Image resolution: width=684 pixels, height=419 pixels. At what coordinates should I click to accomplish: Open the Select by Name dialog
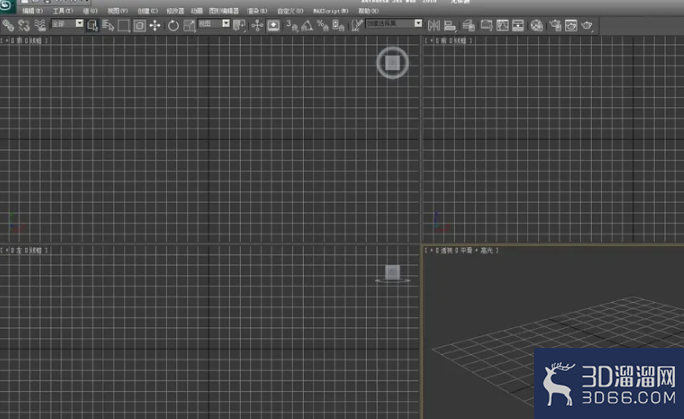click(x=108, y=25)
